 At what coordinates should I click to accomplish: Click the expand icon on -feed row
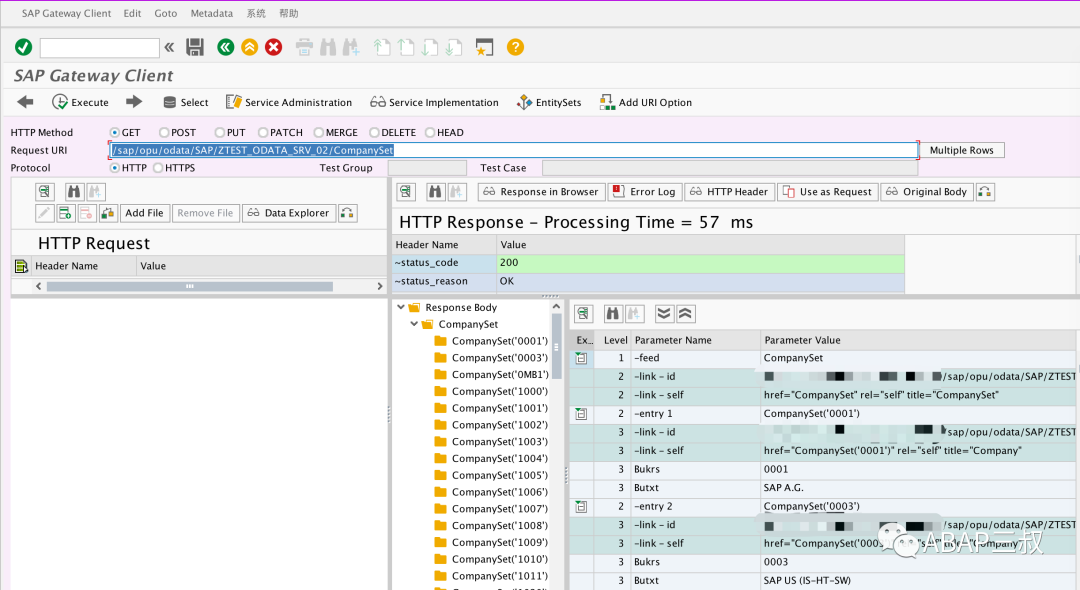(x=581, y=358)
